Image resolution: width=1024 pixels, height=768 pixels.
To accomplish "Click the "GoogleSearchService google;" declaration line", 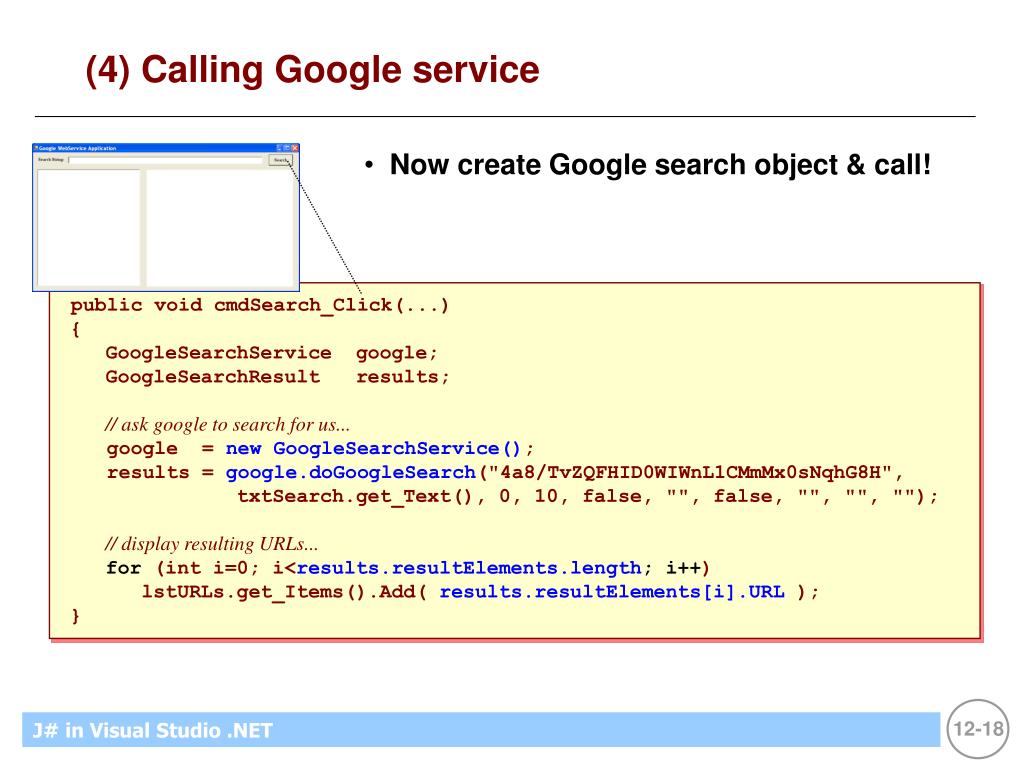I will click(x=271, y=353).
